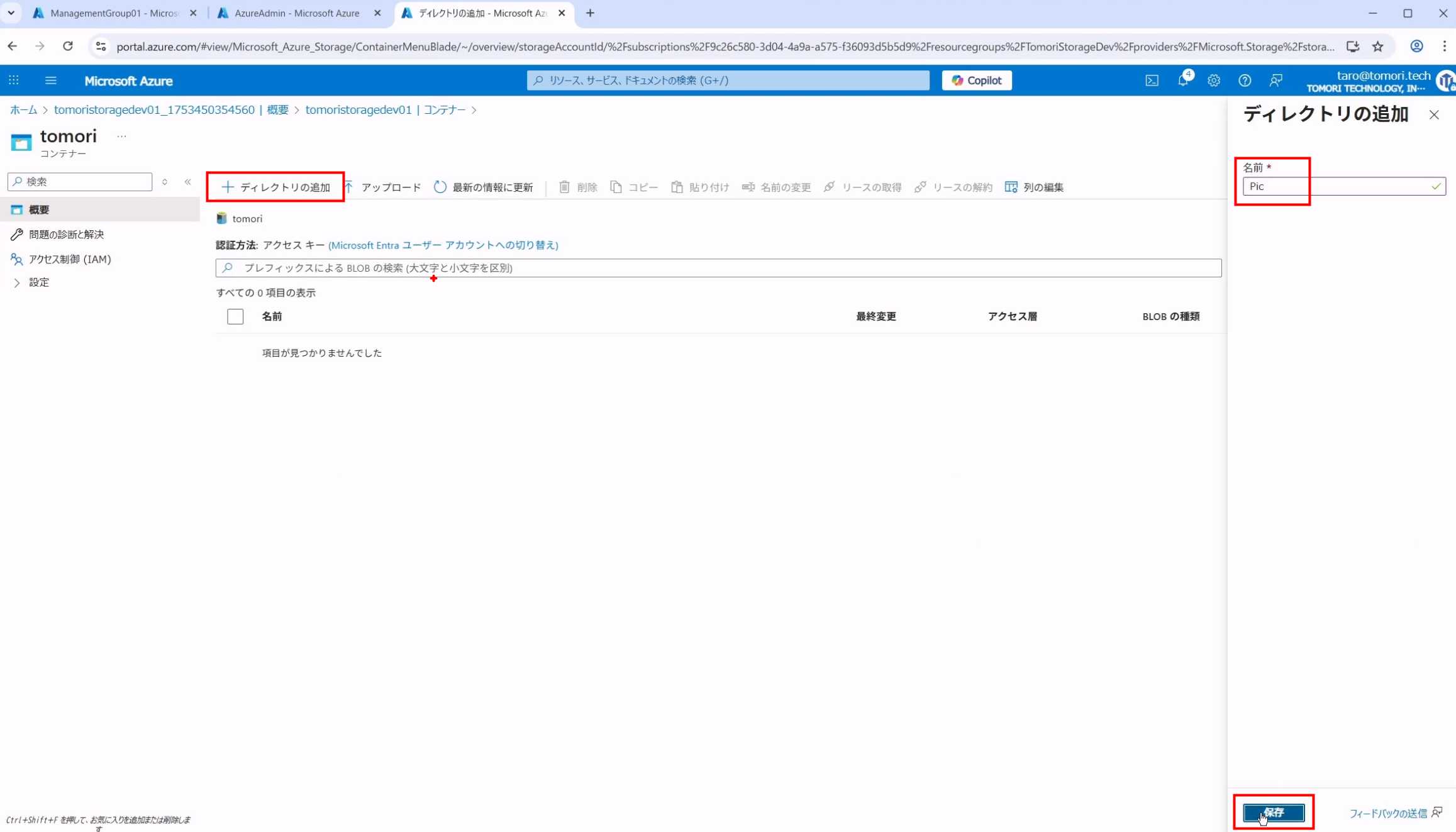Screen dimensions: 1456x832
Task: Switch to the AzureAdmin browser tab
Action: 296,13
